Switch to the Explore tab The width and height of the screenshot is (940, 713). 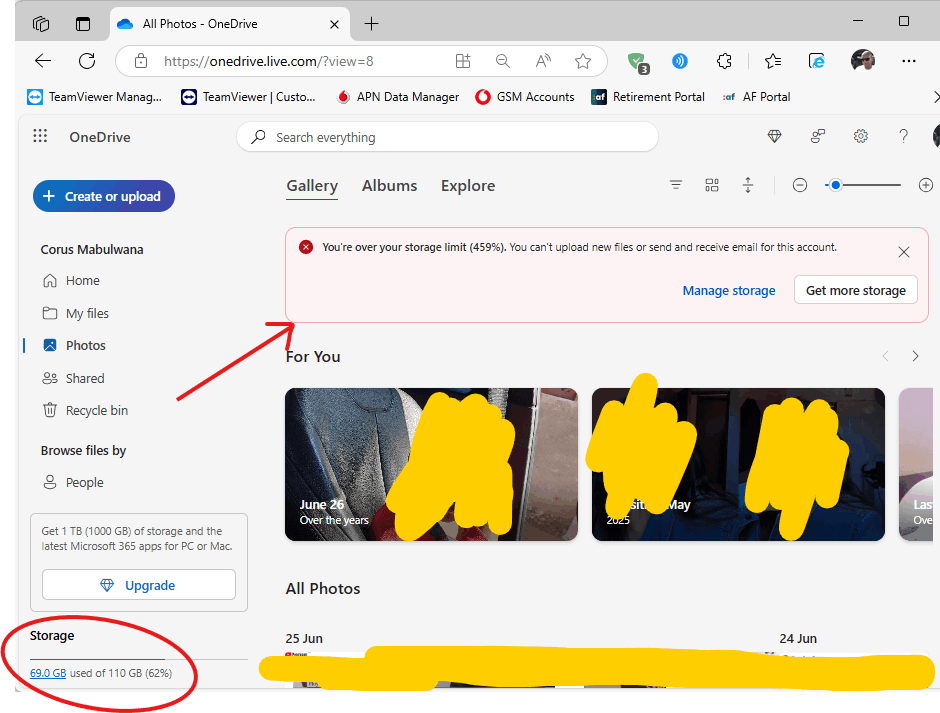click(x=468, y=186)
